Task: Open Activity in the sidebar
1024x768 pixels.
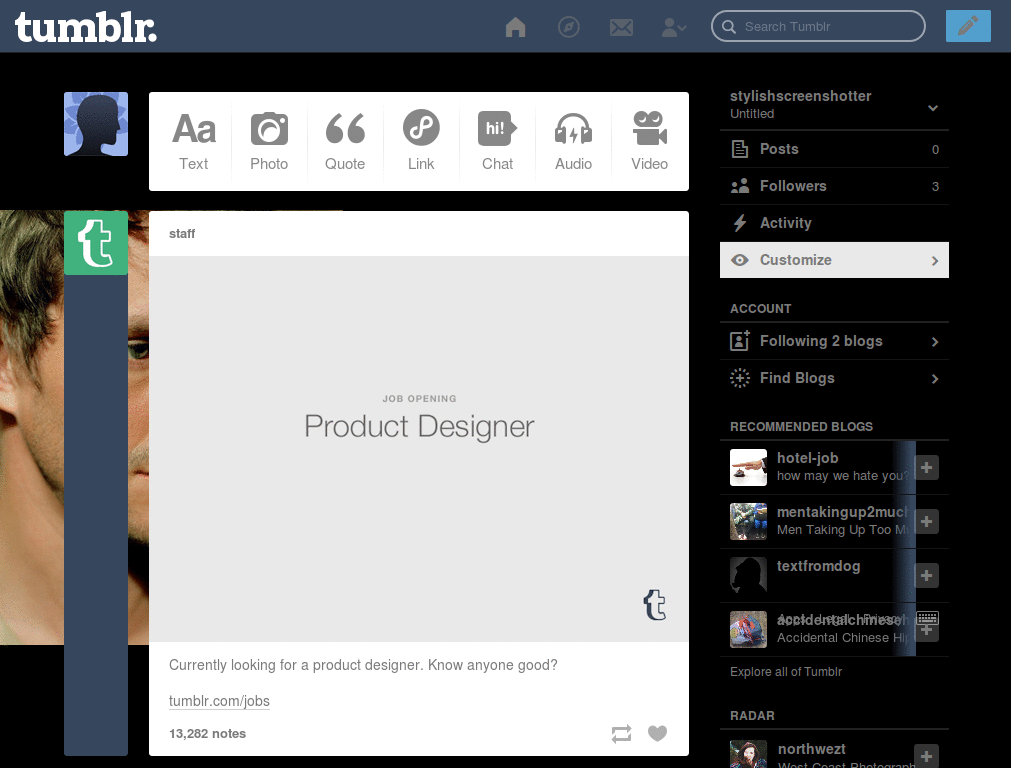Action: (x=785, y=223)
